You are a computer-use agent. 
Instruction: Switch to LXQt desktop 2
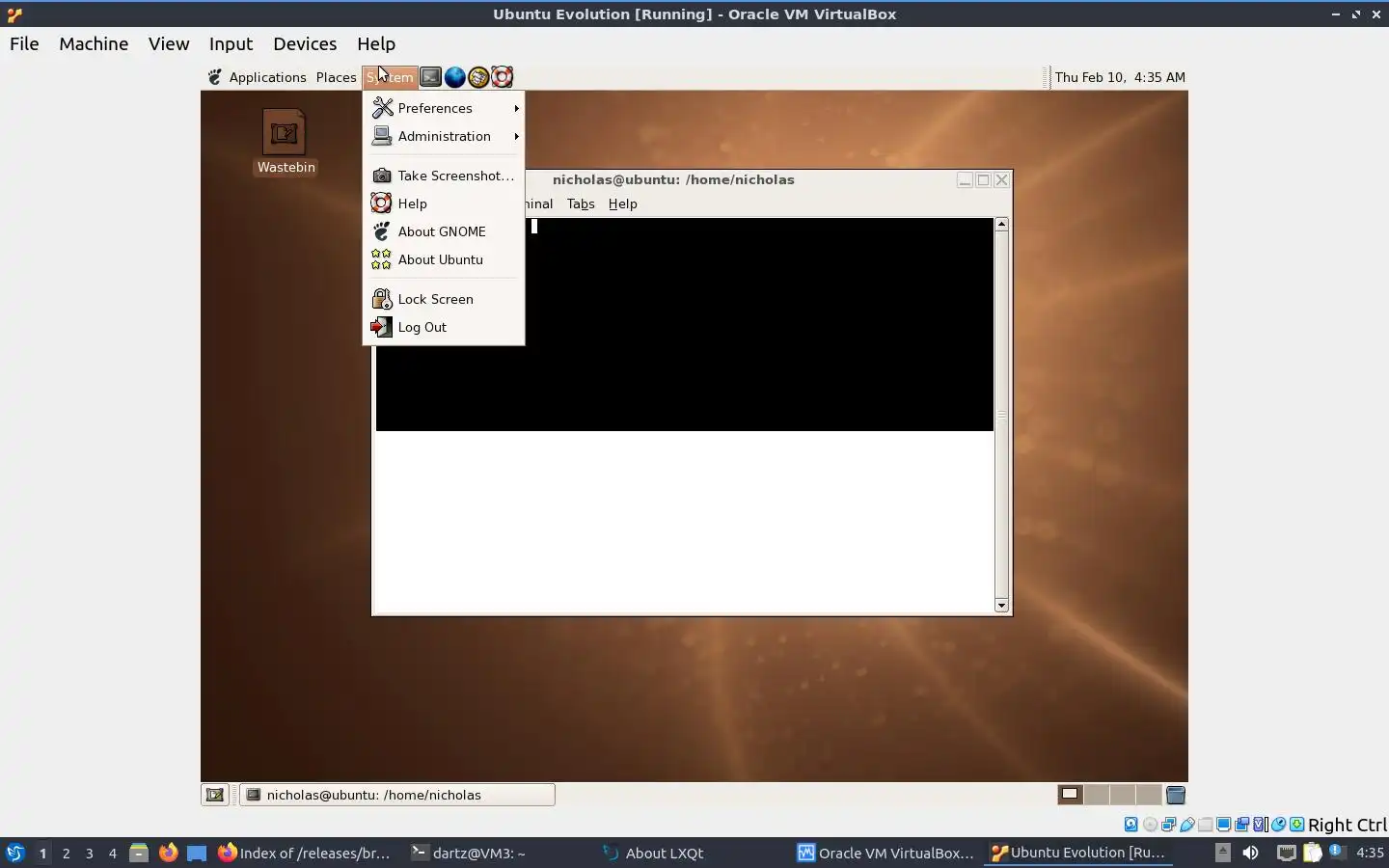click(x=66, y=853)
